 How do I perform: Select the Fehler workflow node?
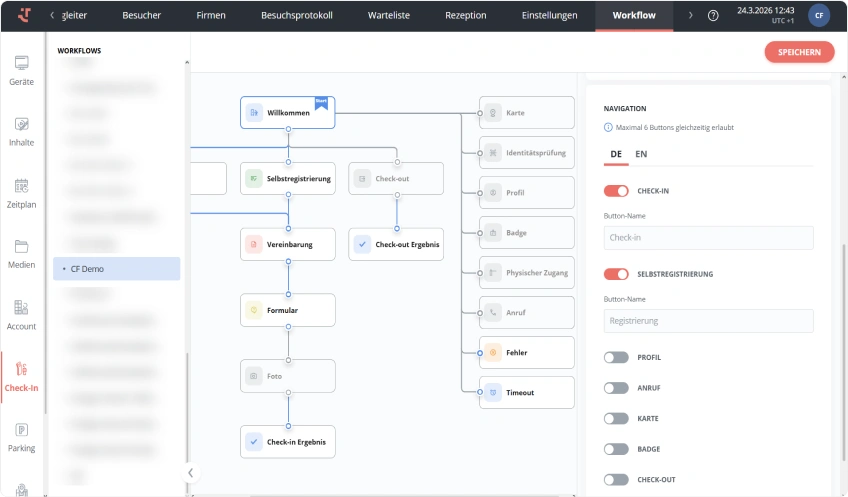pos(527,353)
